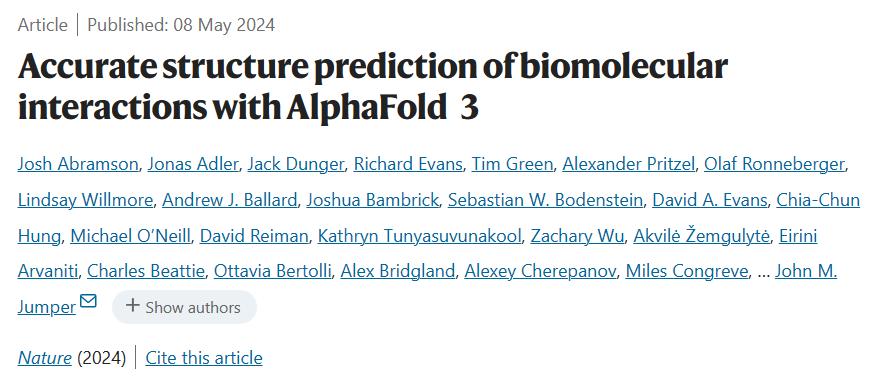
Task: Open Josh Abramson author link
Action: click(78, 164)
